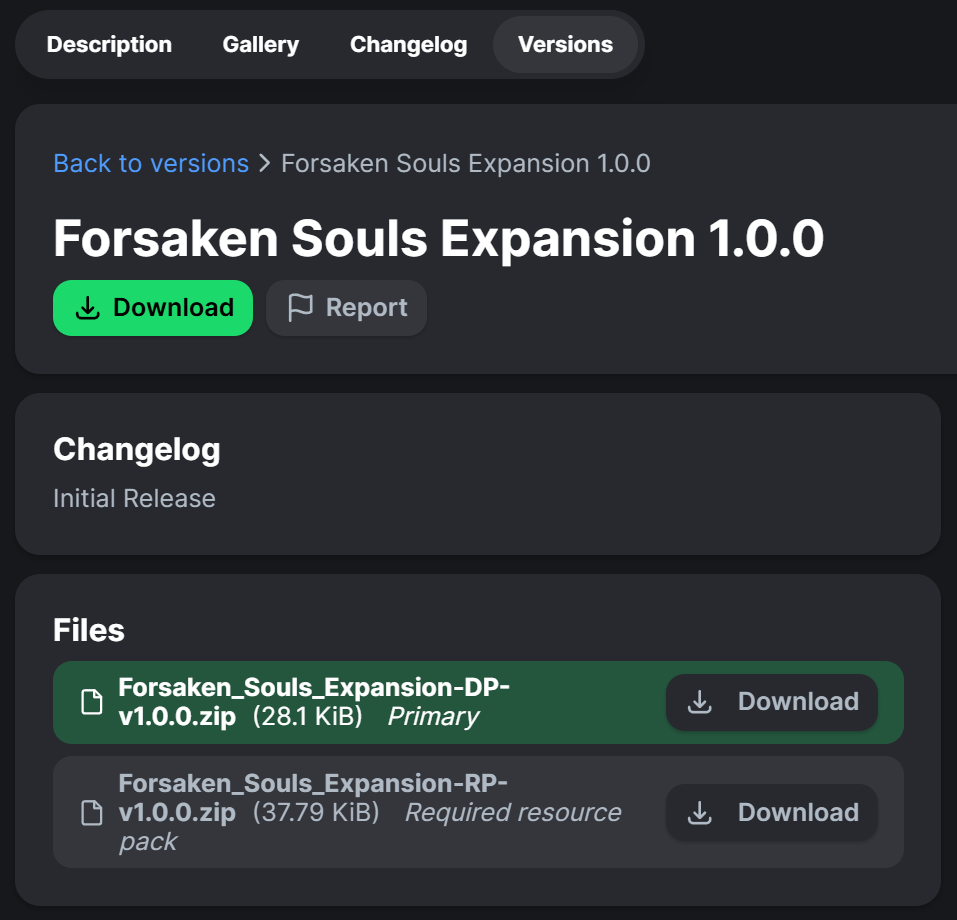This screenshot has height=920, width=957.
Task: Click the Files section heading
Action: (89, 630)
